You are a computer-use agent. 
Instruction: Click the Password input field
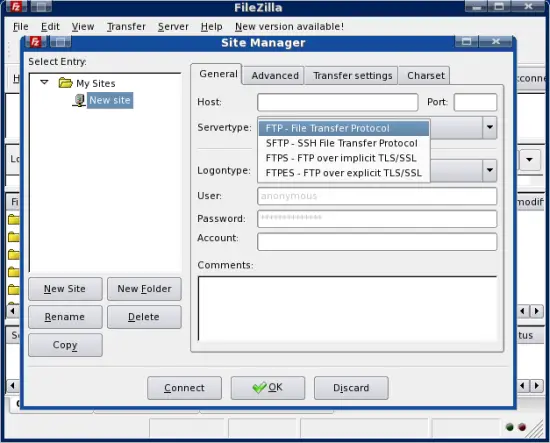click(377, 219)
